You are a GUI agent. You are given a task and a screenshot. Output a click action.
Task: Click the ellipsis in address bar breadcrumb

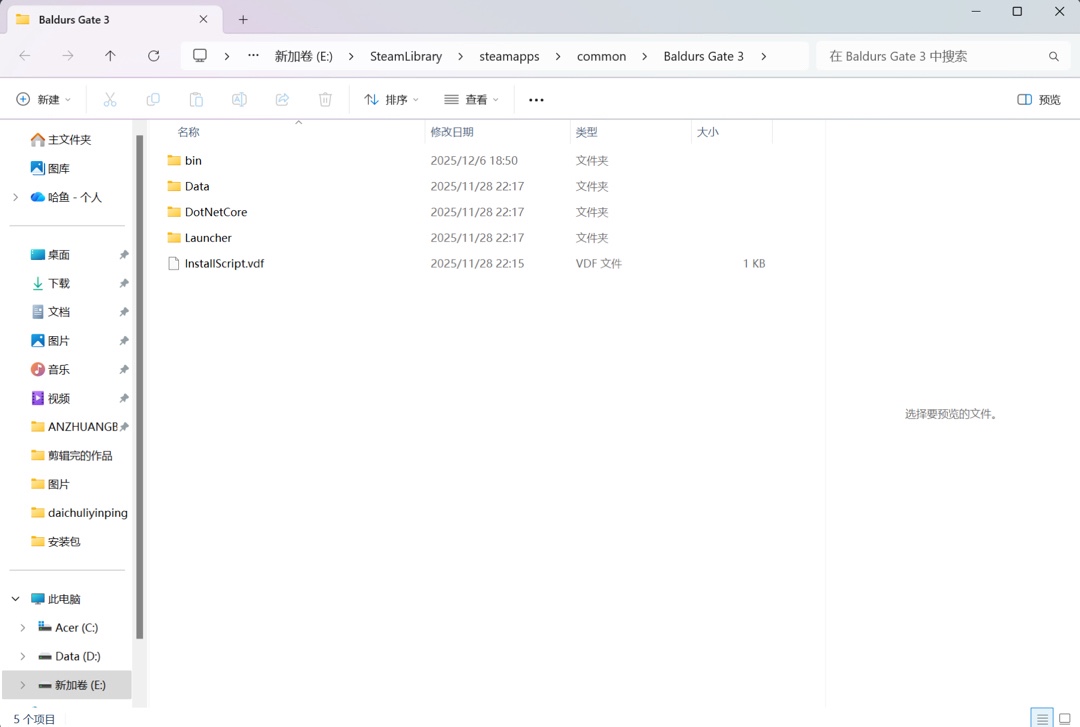tap(253, 55)
